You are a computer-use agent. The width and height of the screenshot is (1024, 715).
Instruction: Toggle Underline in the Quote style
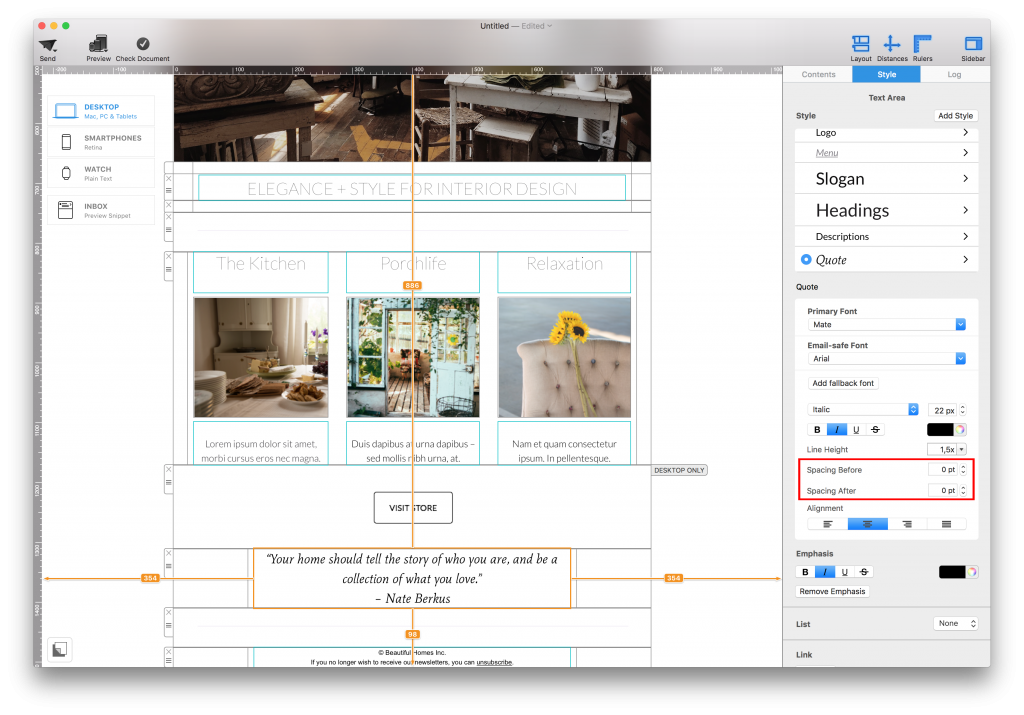856,430
